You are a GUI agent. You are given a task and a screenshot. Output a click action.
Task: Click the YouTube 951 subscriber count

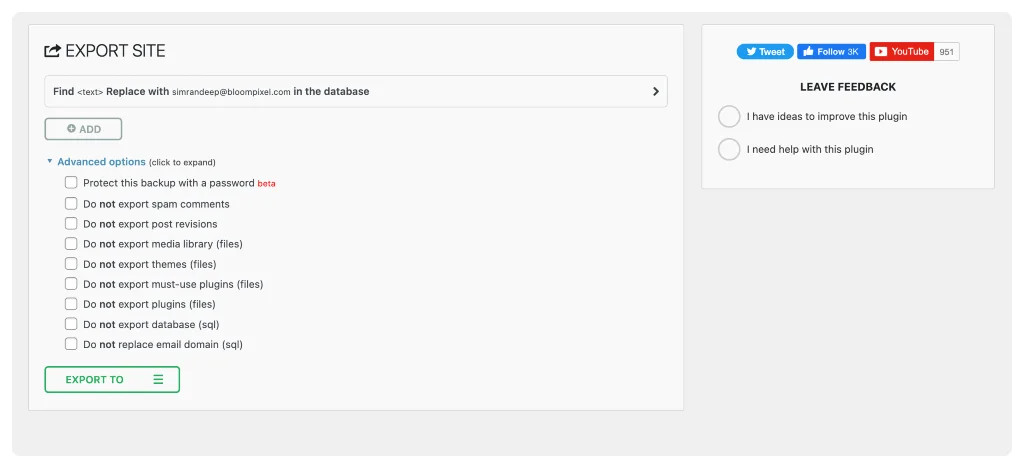[947, 52]
